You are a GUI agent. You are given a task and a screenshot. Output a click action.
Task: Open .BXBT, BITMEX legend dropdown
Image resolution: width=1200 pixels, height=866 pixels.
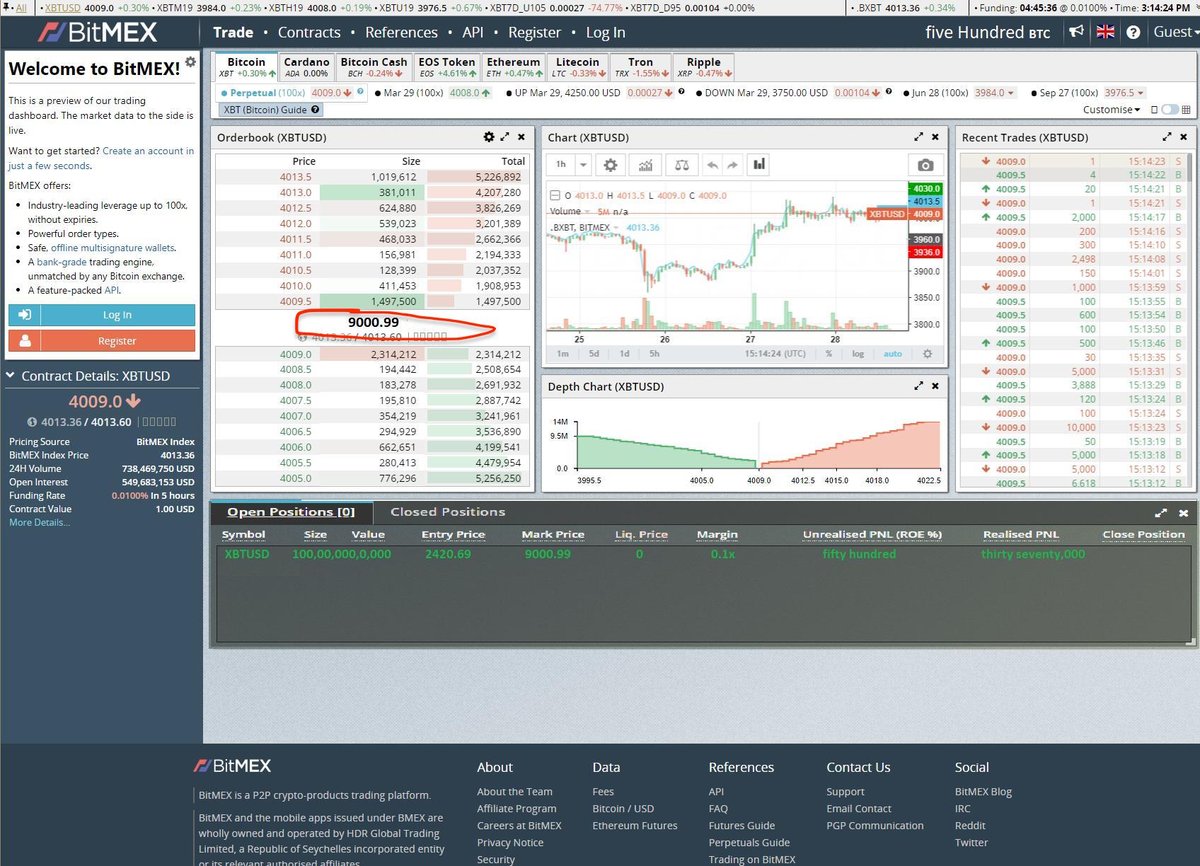click(x=618, y=228)
